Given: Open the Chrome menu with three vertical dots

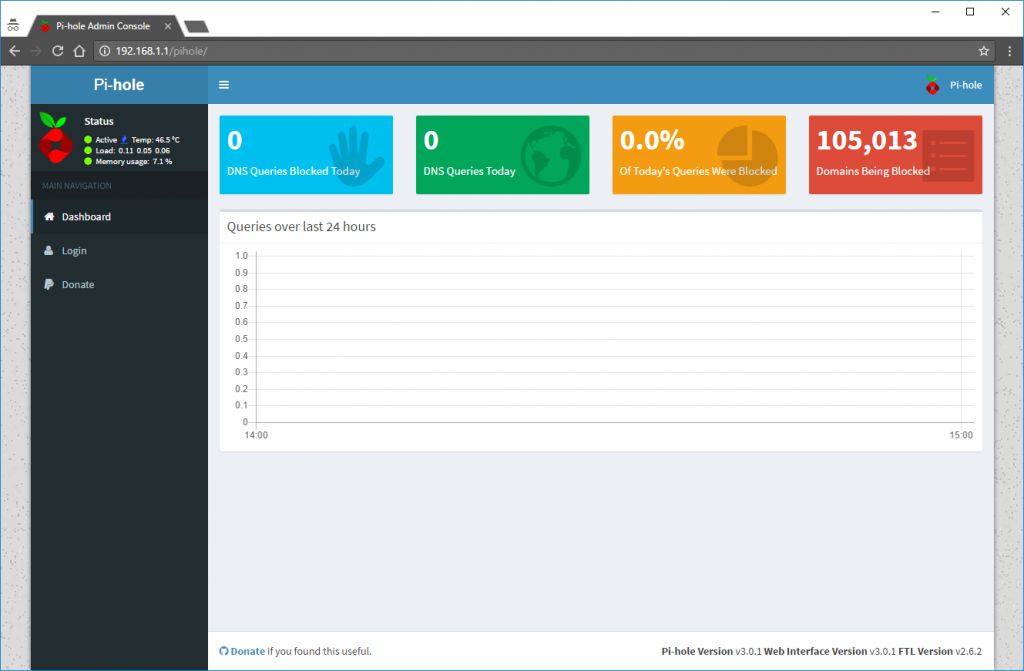Looking at the screenshot, I should tap(1009, 50).
